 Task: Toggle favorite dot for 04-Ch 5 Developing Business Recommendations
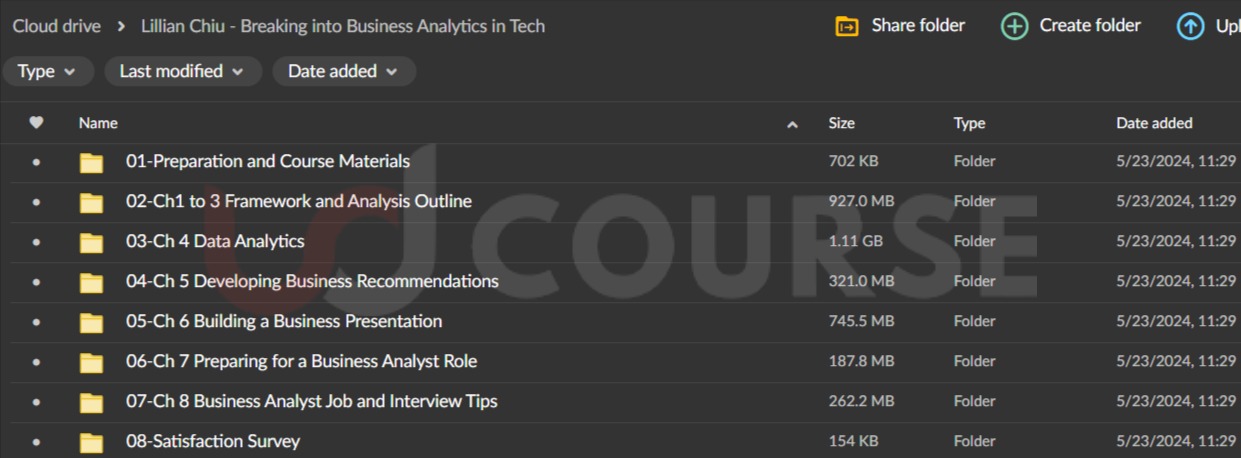pos(37,282)
